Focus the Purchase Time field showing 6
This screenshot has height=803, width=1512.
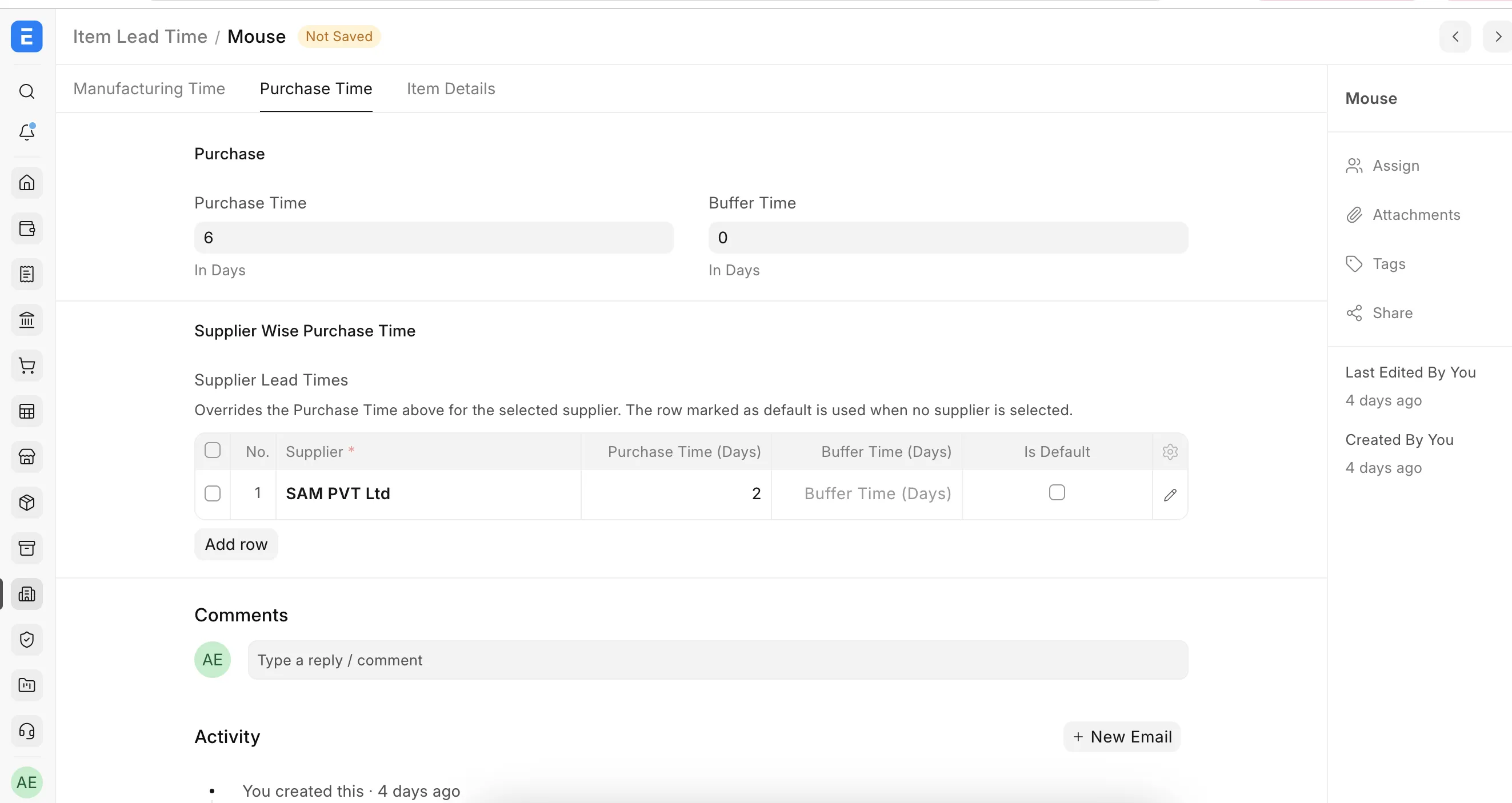(434, 238)
